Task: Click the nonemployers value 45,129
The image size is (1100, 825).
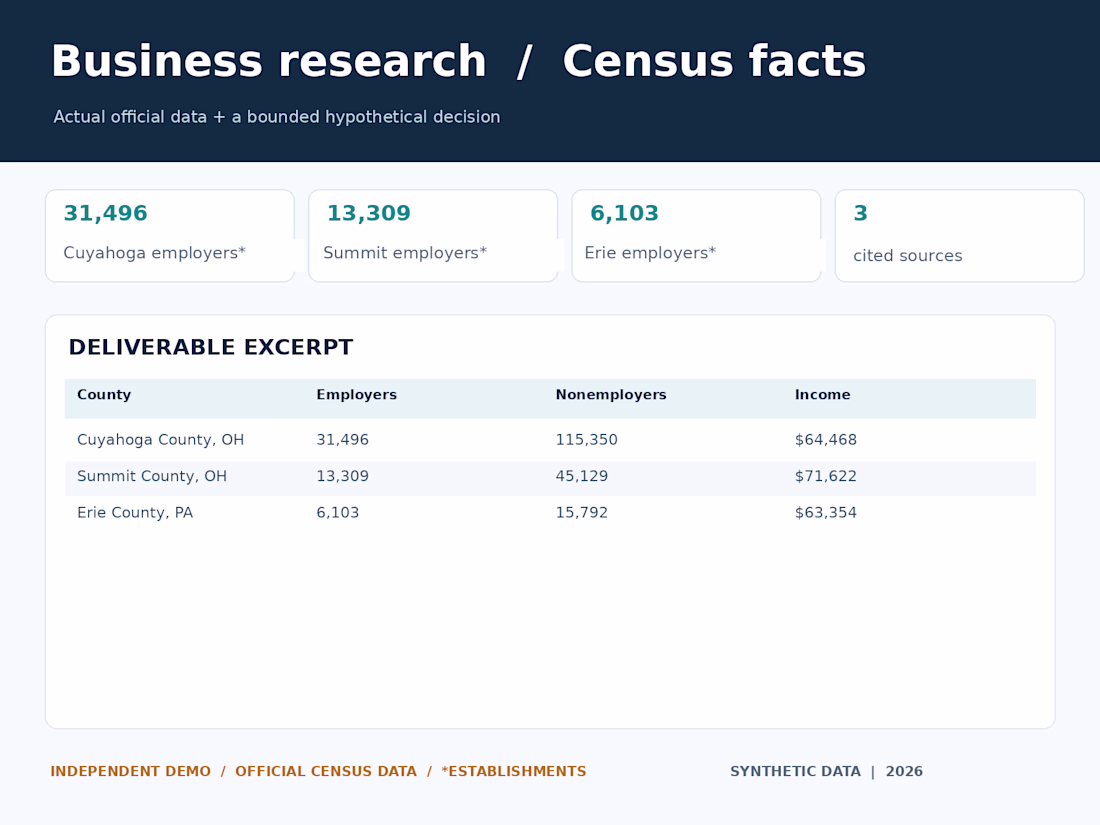Action: (582, 476)
